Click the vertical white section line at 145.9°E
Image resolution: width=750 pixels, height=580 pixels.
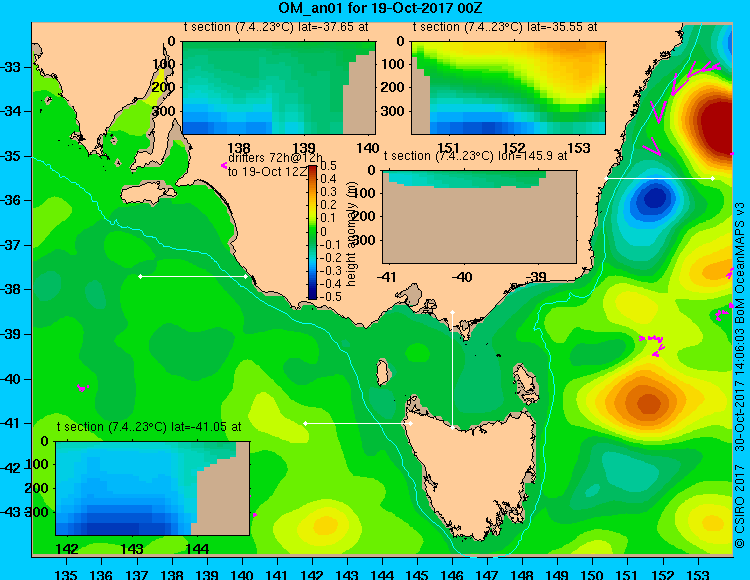click(452, 370)
